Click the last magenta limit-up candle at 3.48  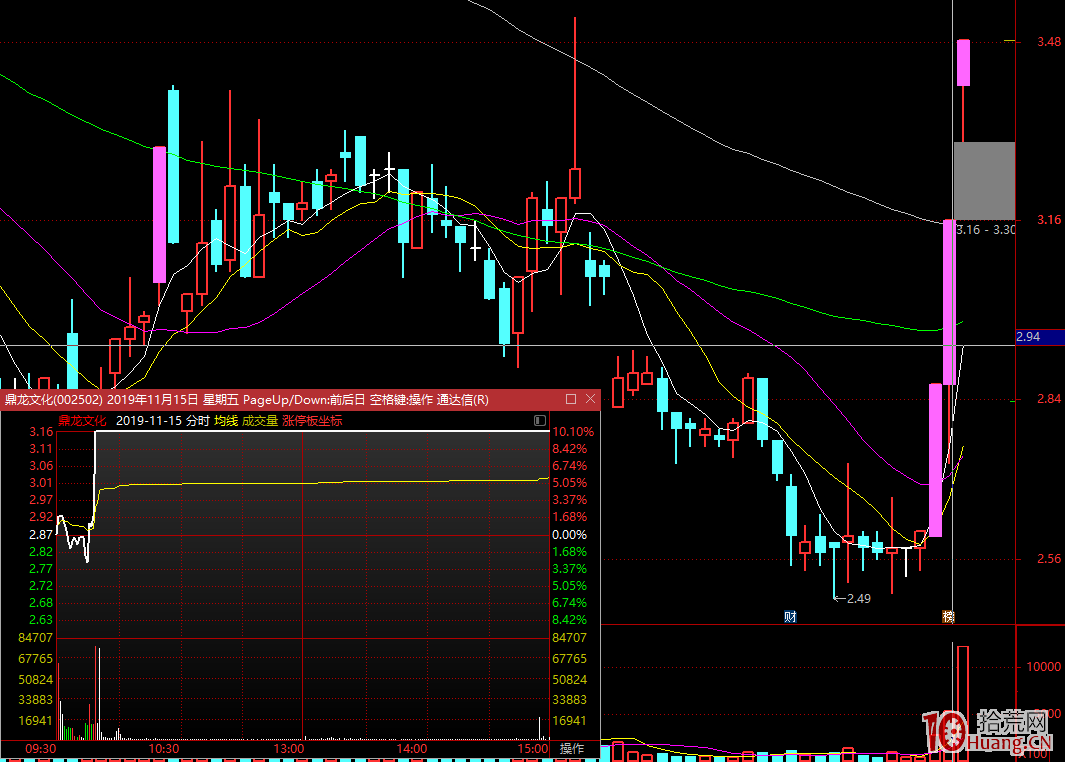(963, 62)
